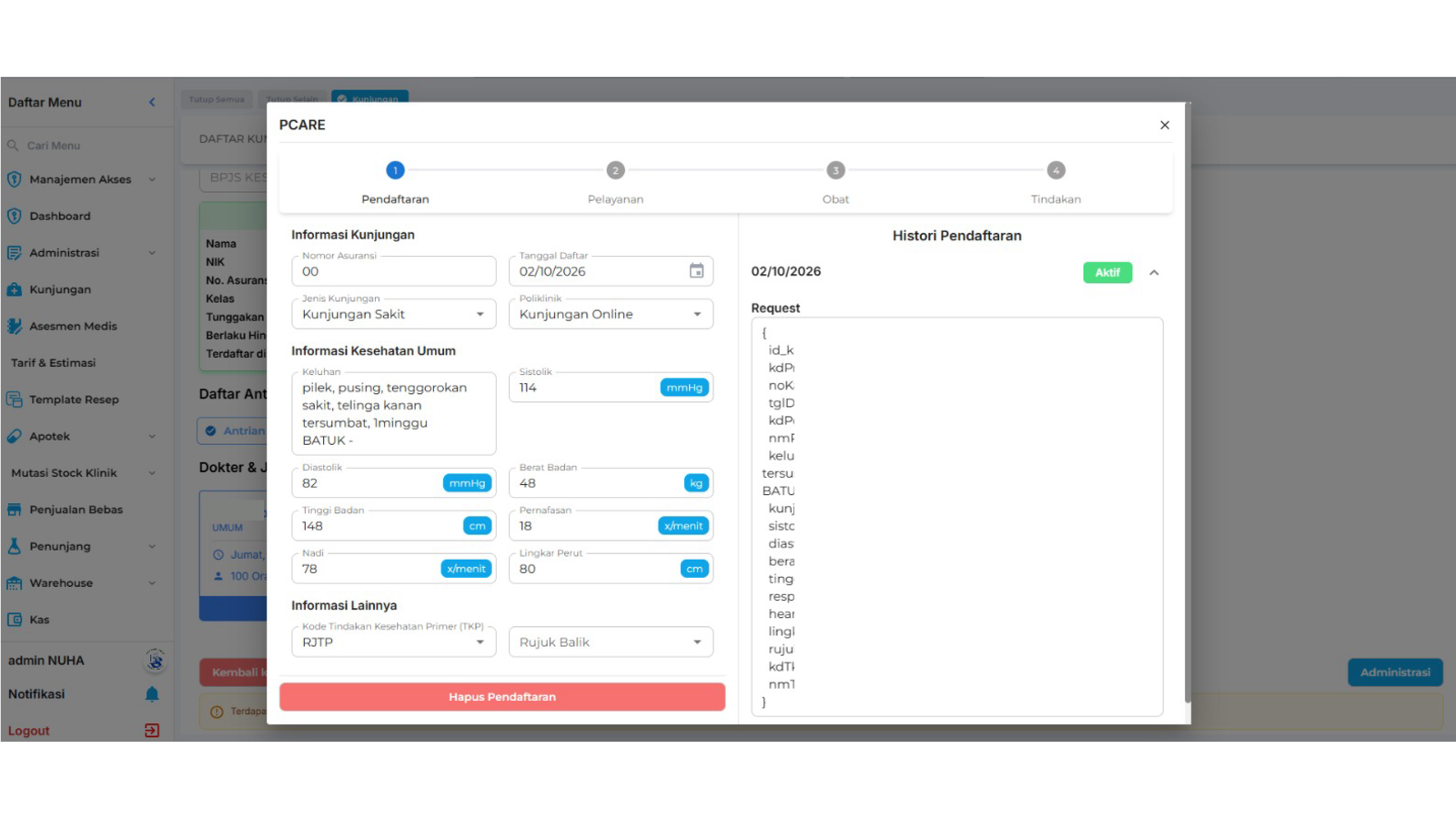Image resolution: width=1456 pixels, height=819 pixels.
Task: Click the Logout exit icon
Action: click(x=152, y=731)
